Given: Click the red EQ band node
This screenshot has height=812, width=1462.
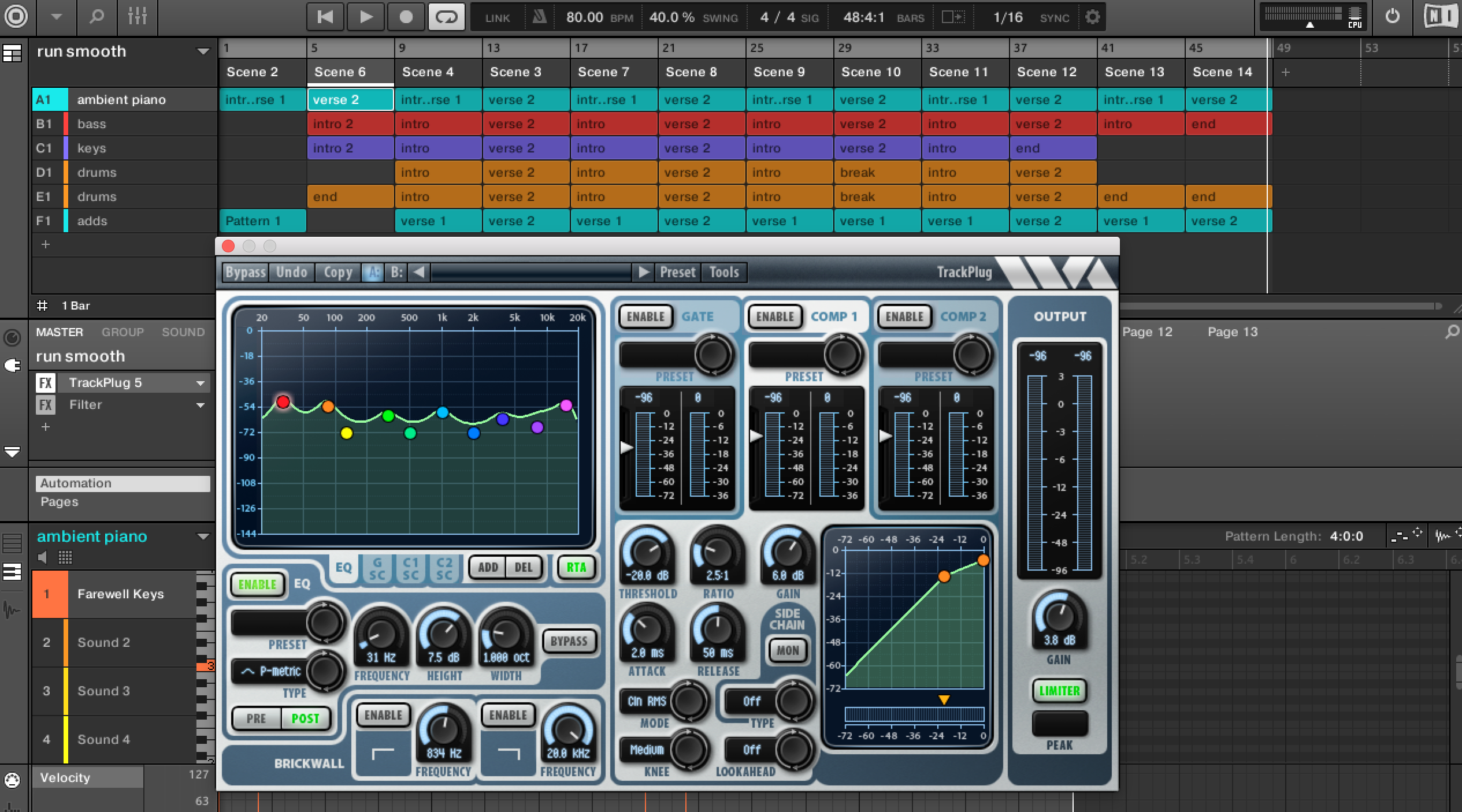Looking at the screenshot, I should point(283,402).
